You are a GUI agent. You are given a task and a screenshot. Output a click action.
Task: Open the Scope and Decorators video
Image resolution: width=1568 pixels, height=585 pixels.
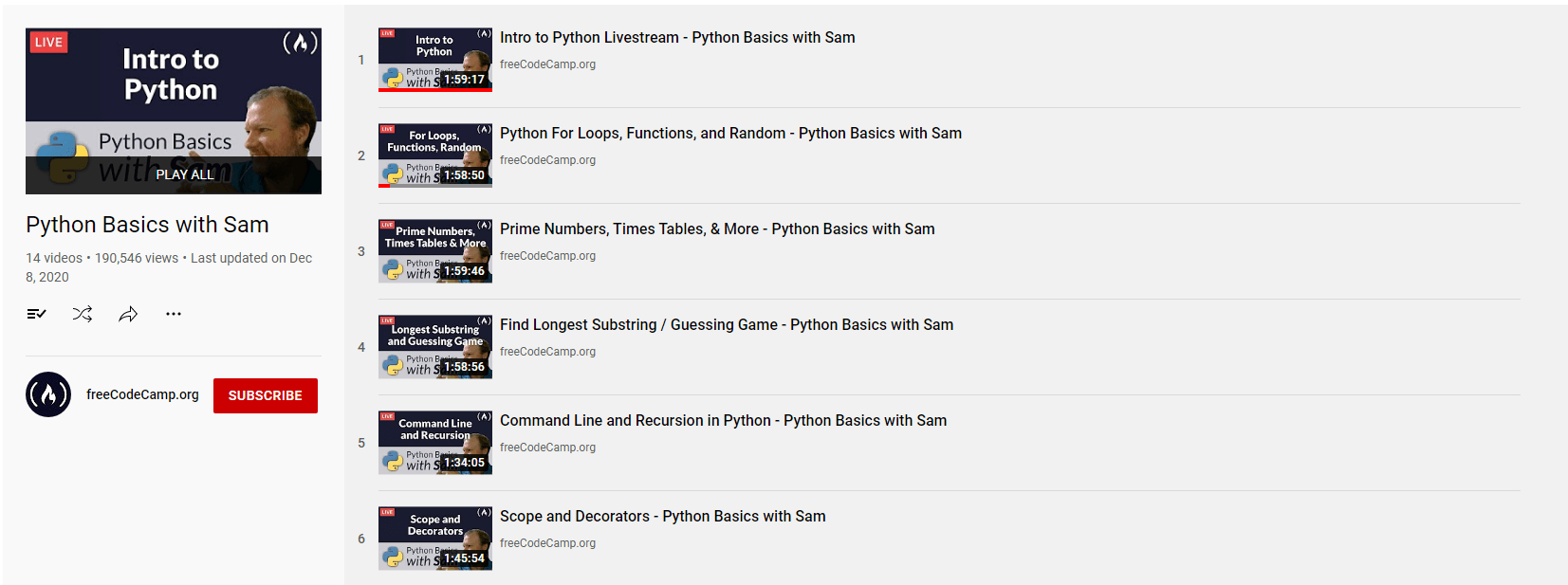662,516
